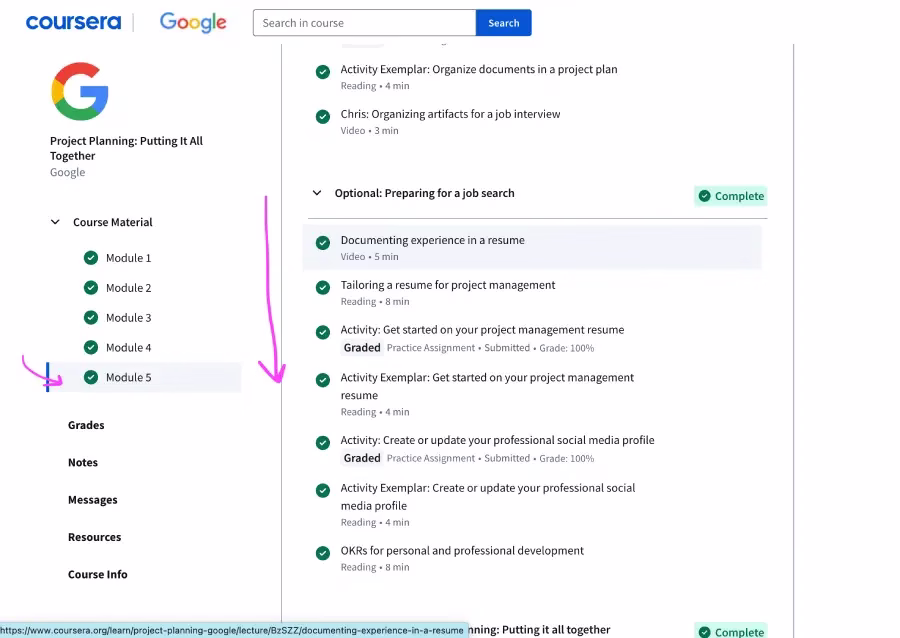Collapse the Course Material section
The width and height of the screenshot is (900, 638).
(x=55, y=222)
